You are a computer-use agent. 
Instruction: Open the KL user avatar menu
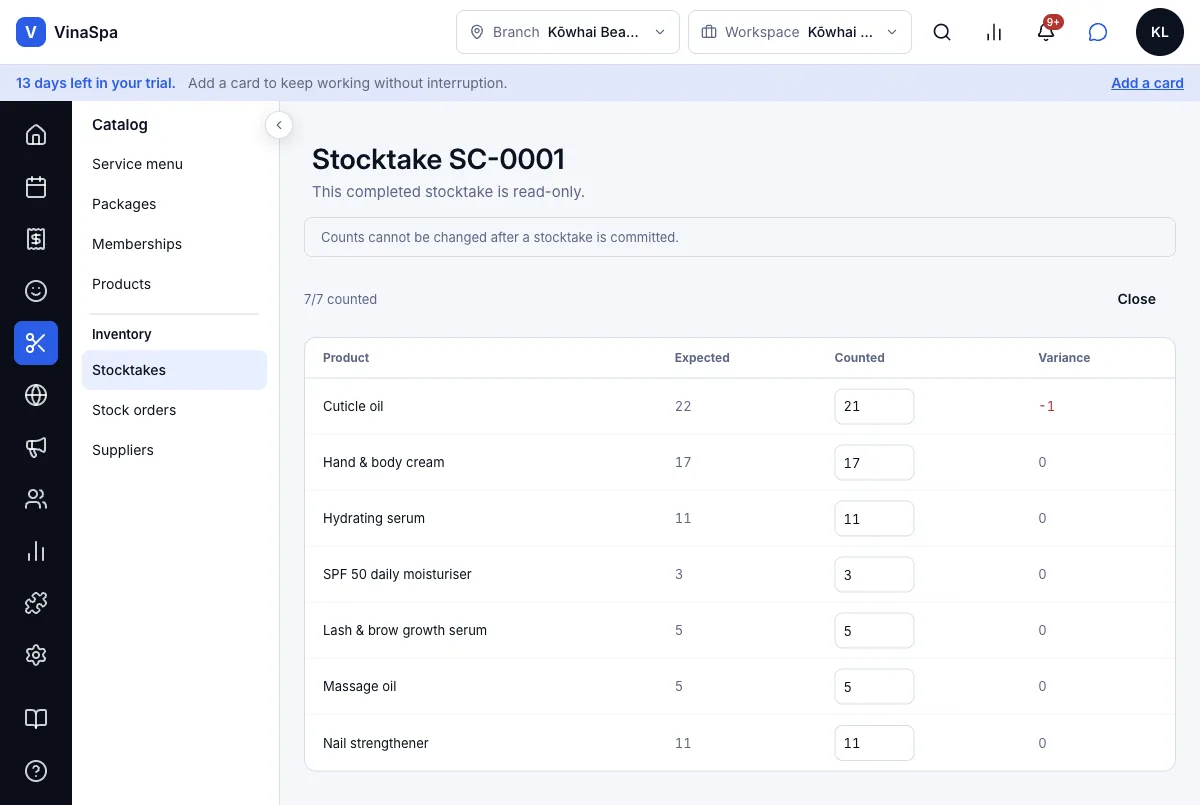tap(1160, 32)
